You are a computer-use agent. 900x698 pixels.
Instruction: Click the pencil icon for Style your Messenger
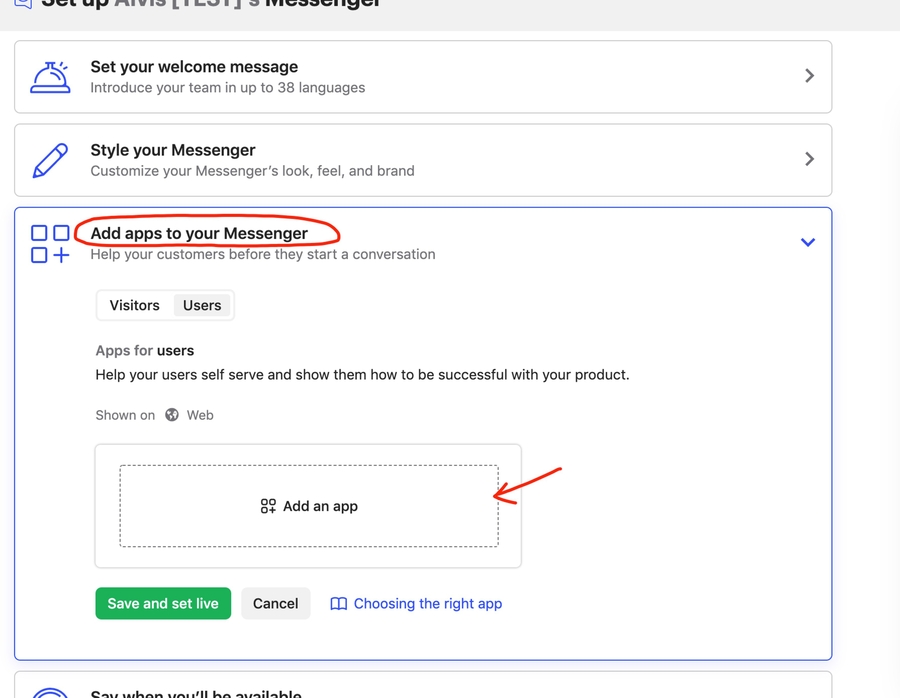pos(50,160)
